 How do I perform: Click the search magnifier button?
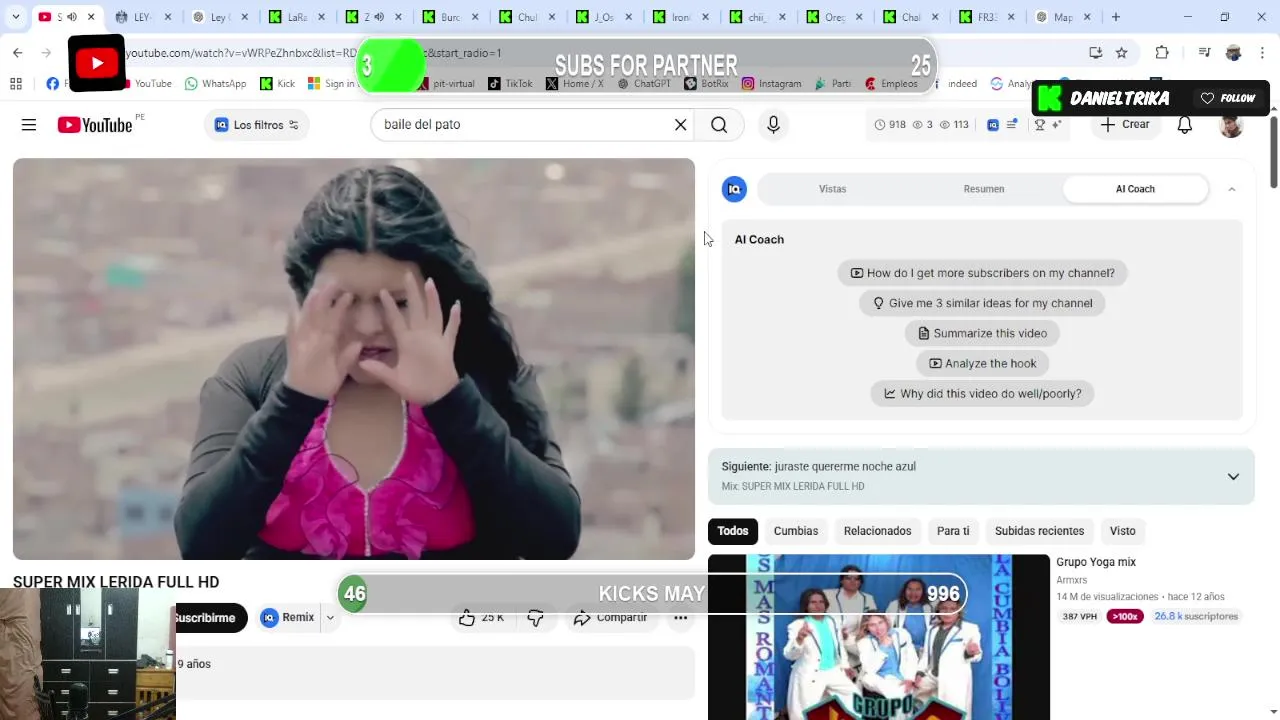pyautogui.click(x=719, y=125)
